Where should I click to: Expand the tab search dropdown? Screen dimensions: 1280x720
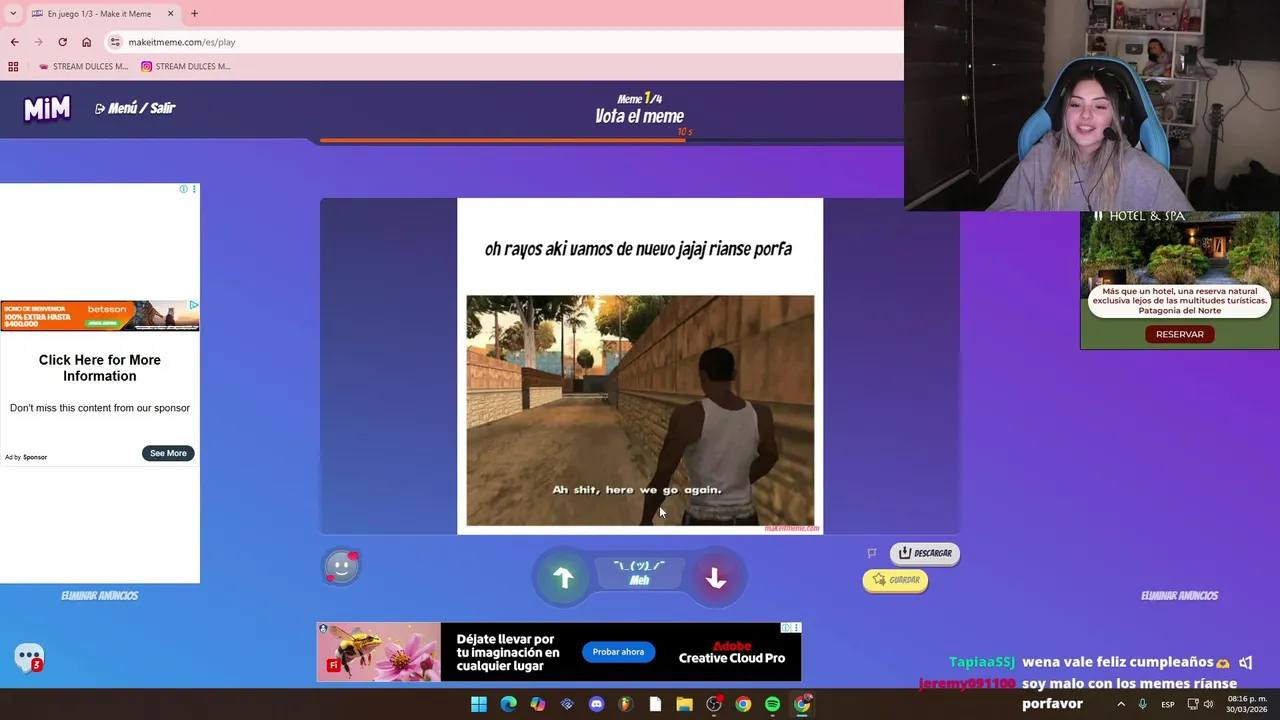(13, 14)
